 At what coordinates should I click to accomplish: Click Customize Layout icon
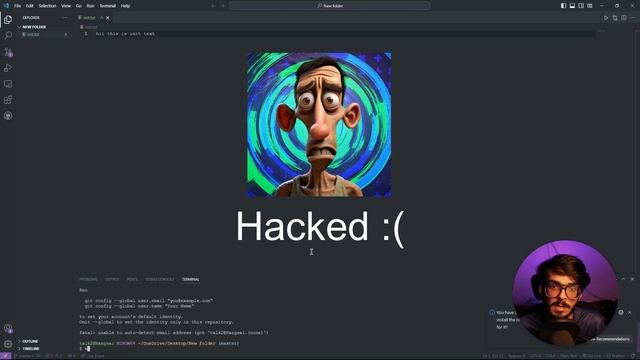pos(590,6)
